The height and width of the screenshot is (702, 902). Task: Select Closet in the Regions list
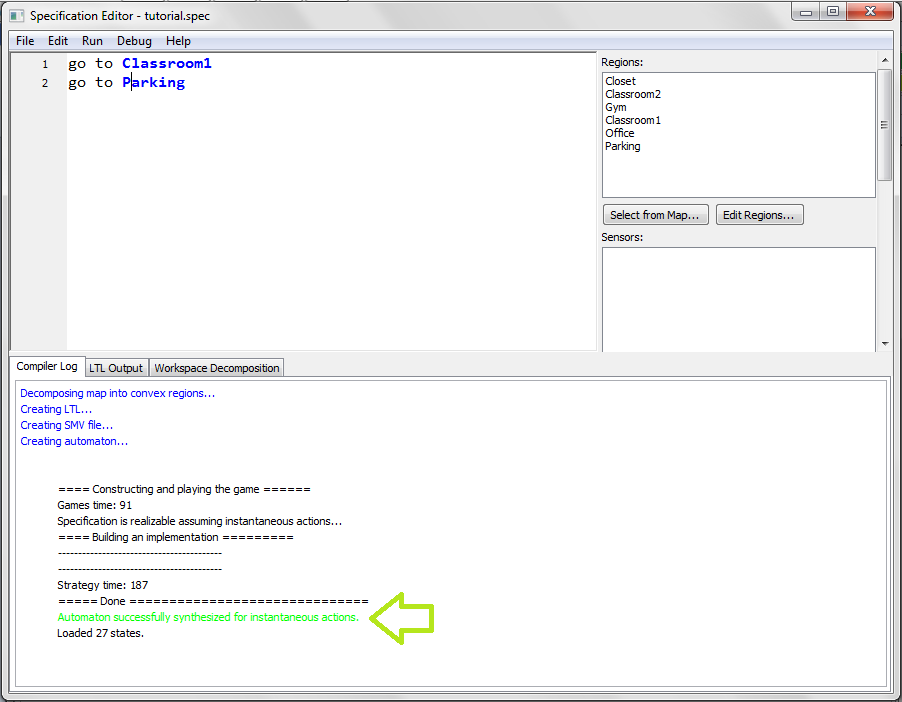point(620,81)
